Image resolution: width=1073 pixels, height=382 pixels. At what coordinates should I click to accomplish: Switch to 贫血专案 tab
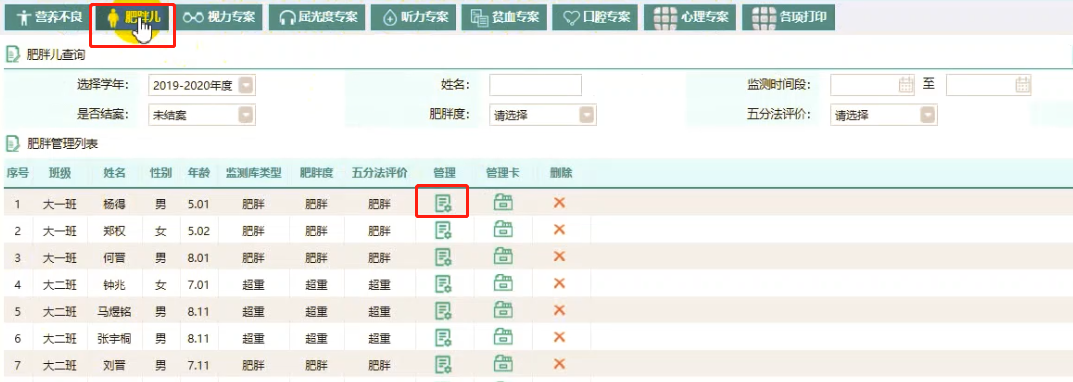(504, 18)
